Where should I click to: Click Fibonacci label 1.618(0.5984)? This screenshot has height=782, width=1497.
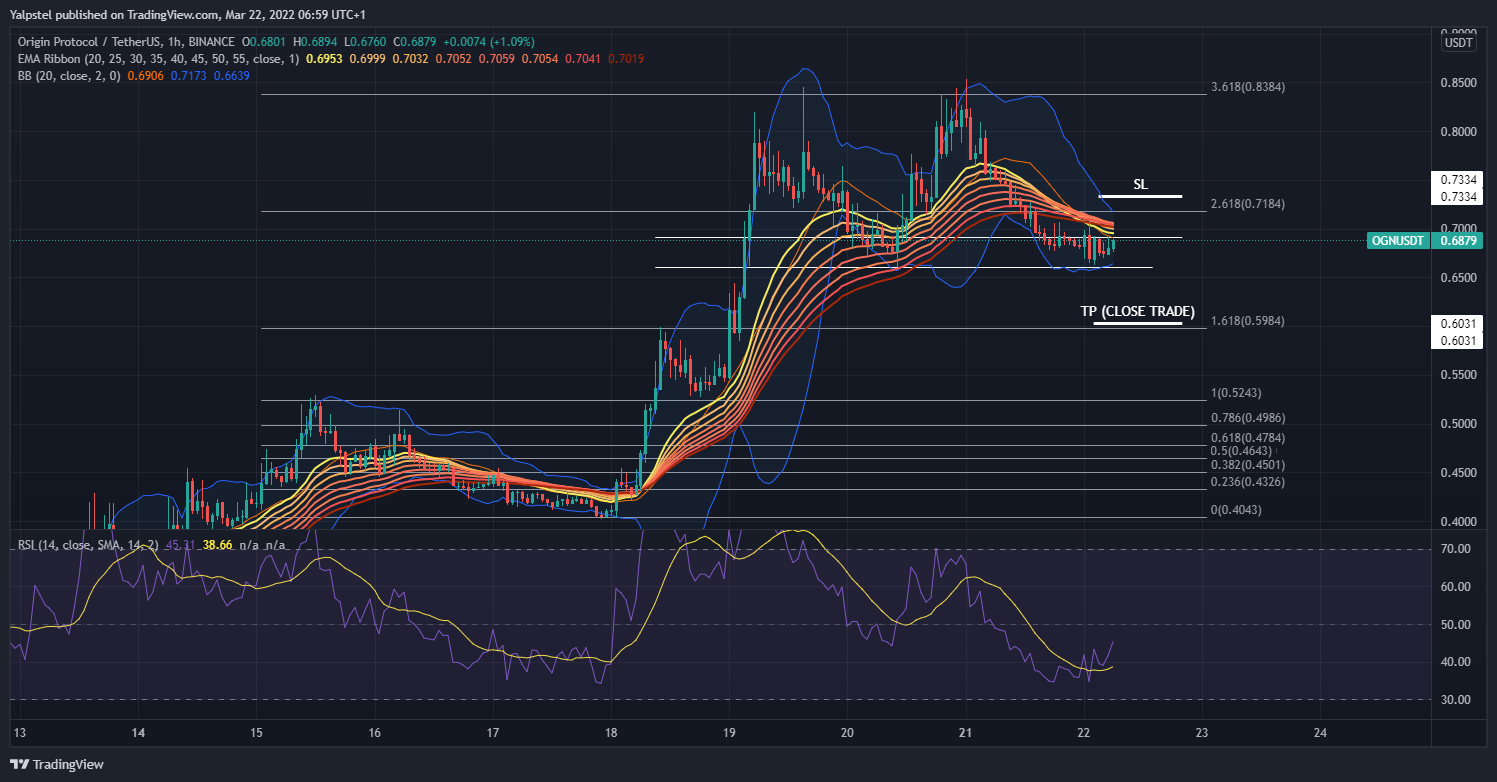pos(1247,321)
